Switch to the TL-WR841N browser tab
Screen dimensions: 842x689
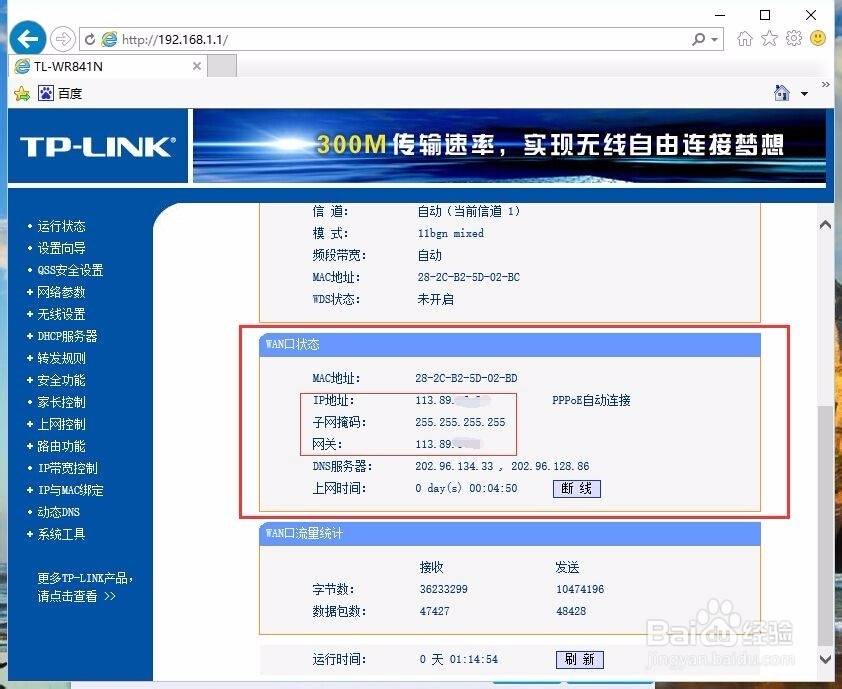pos(100,66)
